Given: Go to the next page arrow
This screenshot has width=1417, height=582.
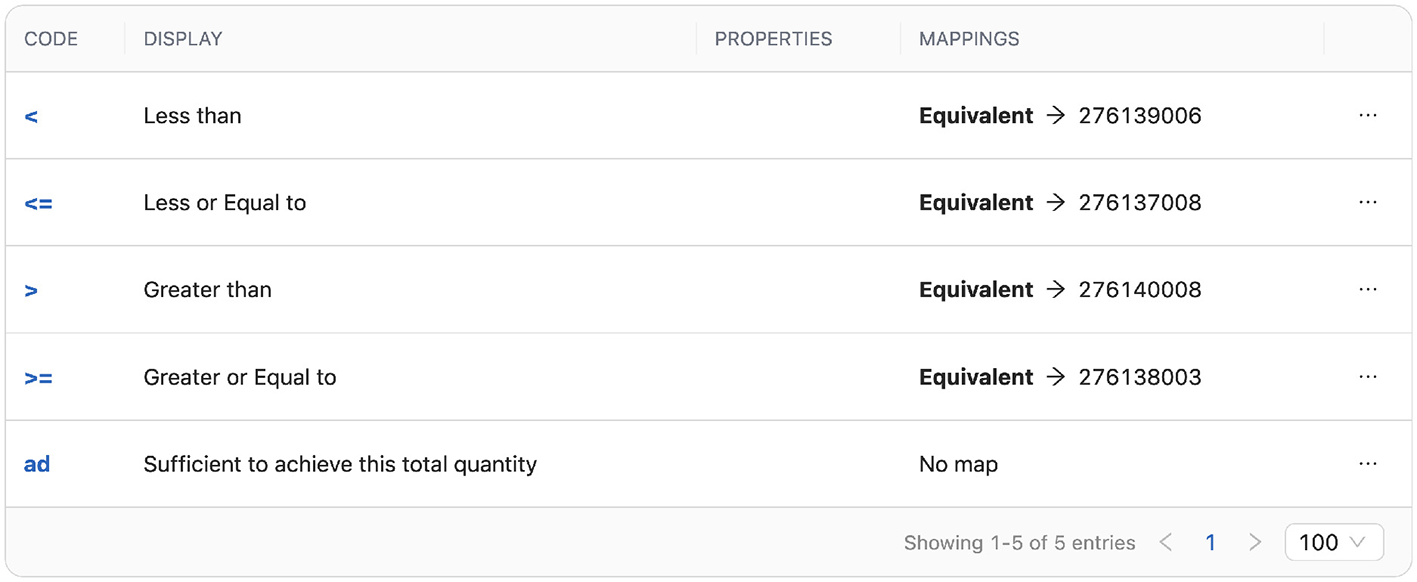Looking at the screenshot, I should coord(1255,542).
